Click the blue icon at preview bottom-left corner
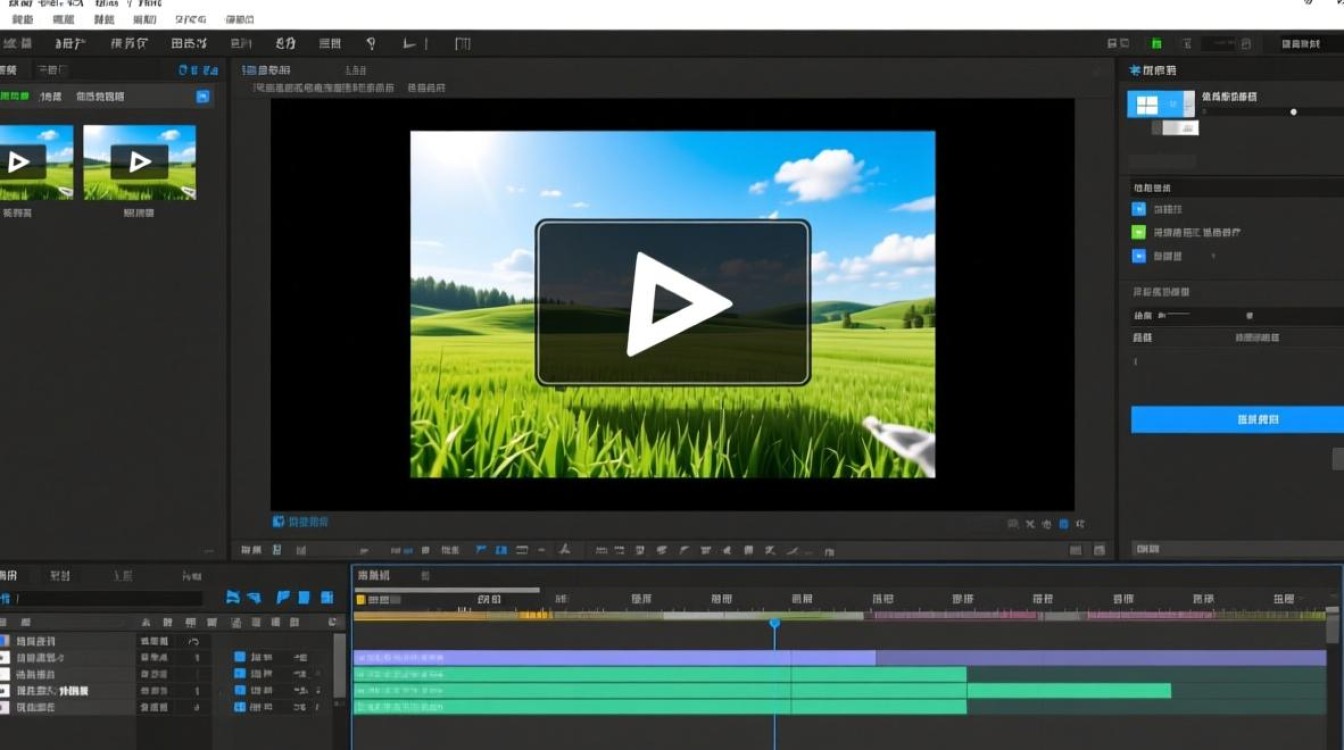The width and height of the screenshot is (1344, 750). click(279, 522)
